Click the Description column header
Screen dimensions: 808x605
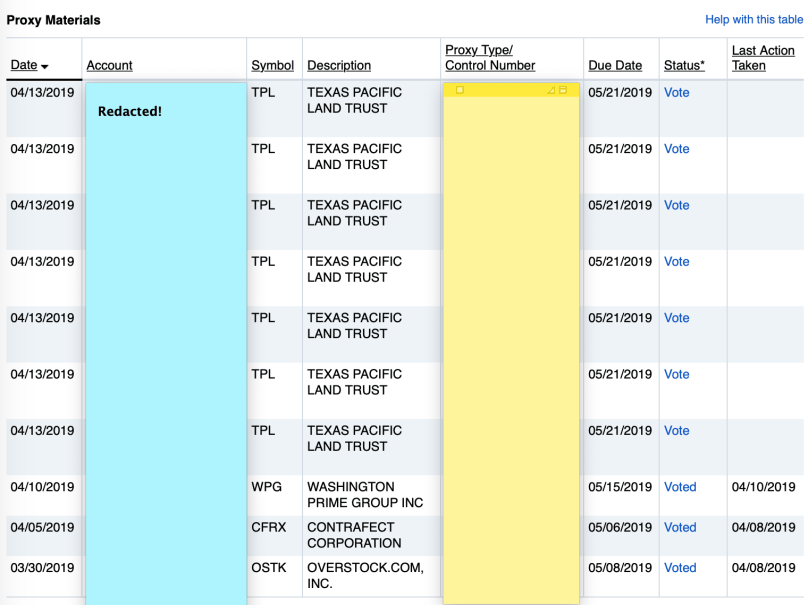[339, 65]
